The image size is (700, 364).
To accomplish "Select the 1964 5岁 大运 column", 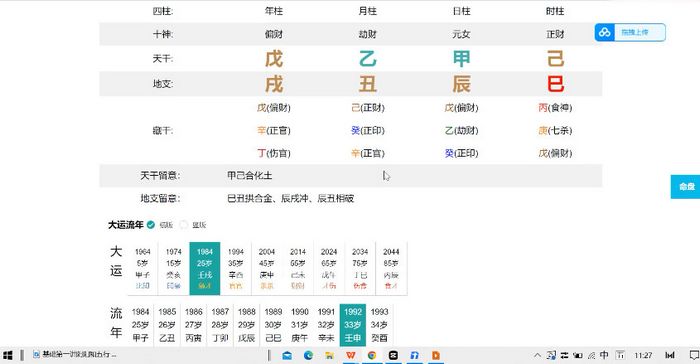I will (143, 268).
